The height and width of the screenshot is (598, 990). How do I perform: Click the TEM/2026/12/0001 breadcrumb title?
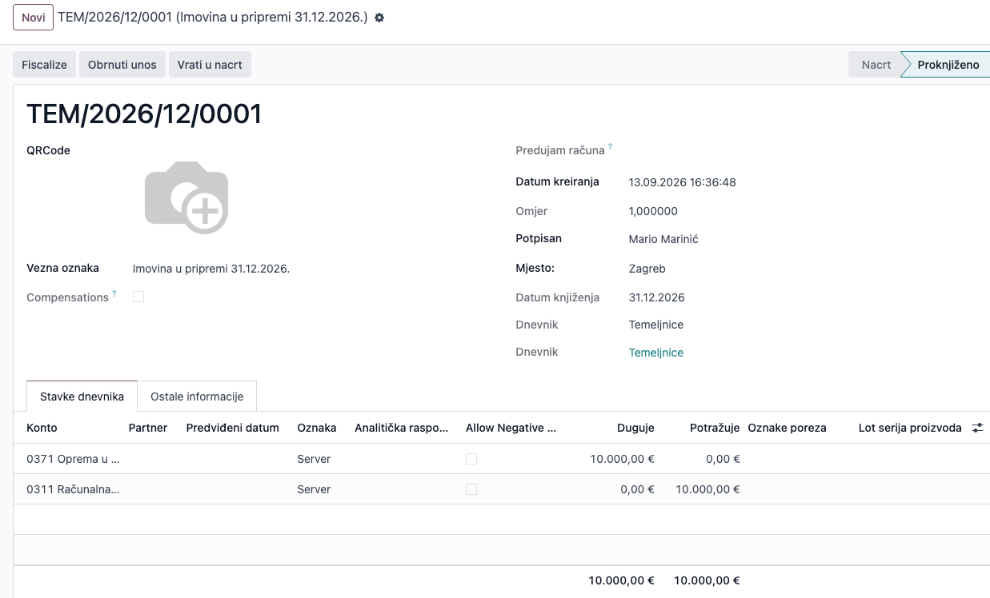[x=213, y=17]
